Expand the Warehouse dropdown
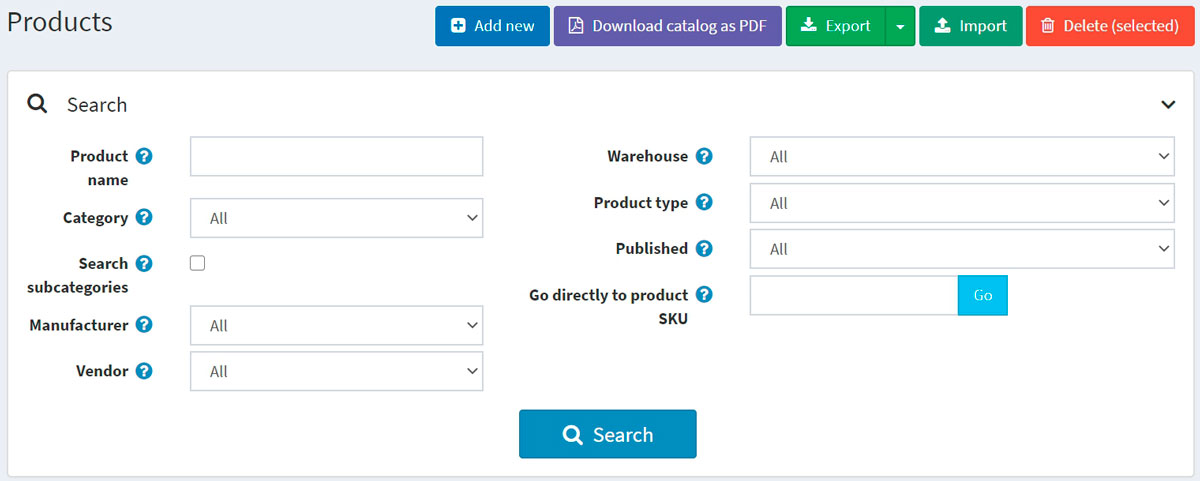This screenshot has height=481, width=1200. [x=961, y=157]
